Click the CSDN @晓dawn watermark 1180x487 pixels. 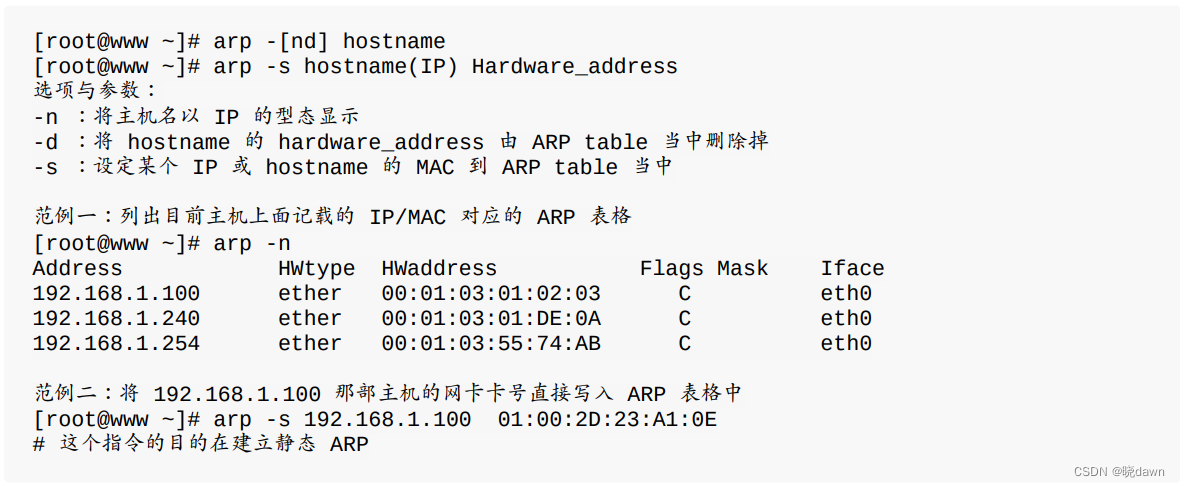coord(1119,471)
